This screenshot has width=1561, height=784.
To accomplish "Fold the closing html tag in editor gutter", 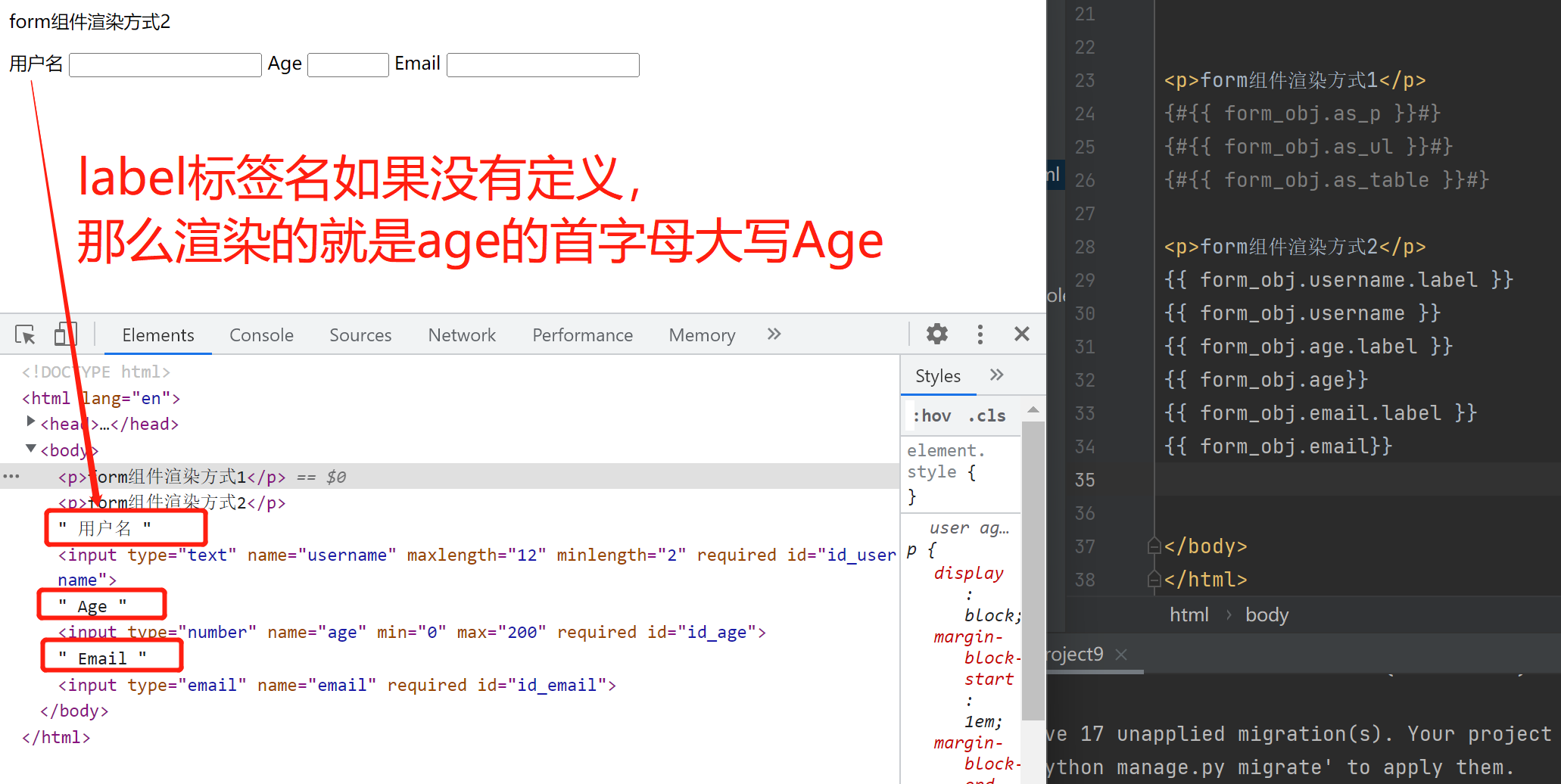I will coord(1154,579).
